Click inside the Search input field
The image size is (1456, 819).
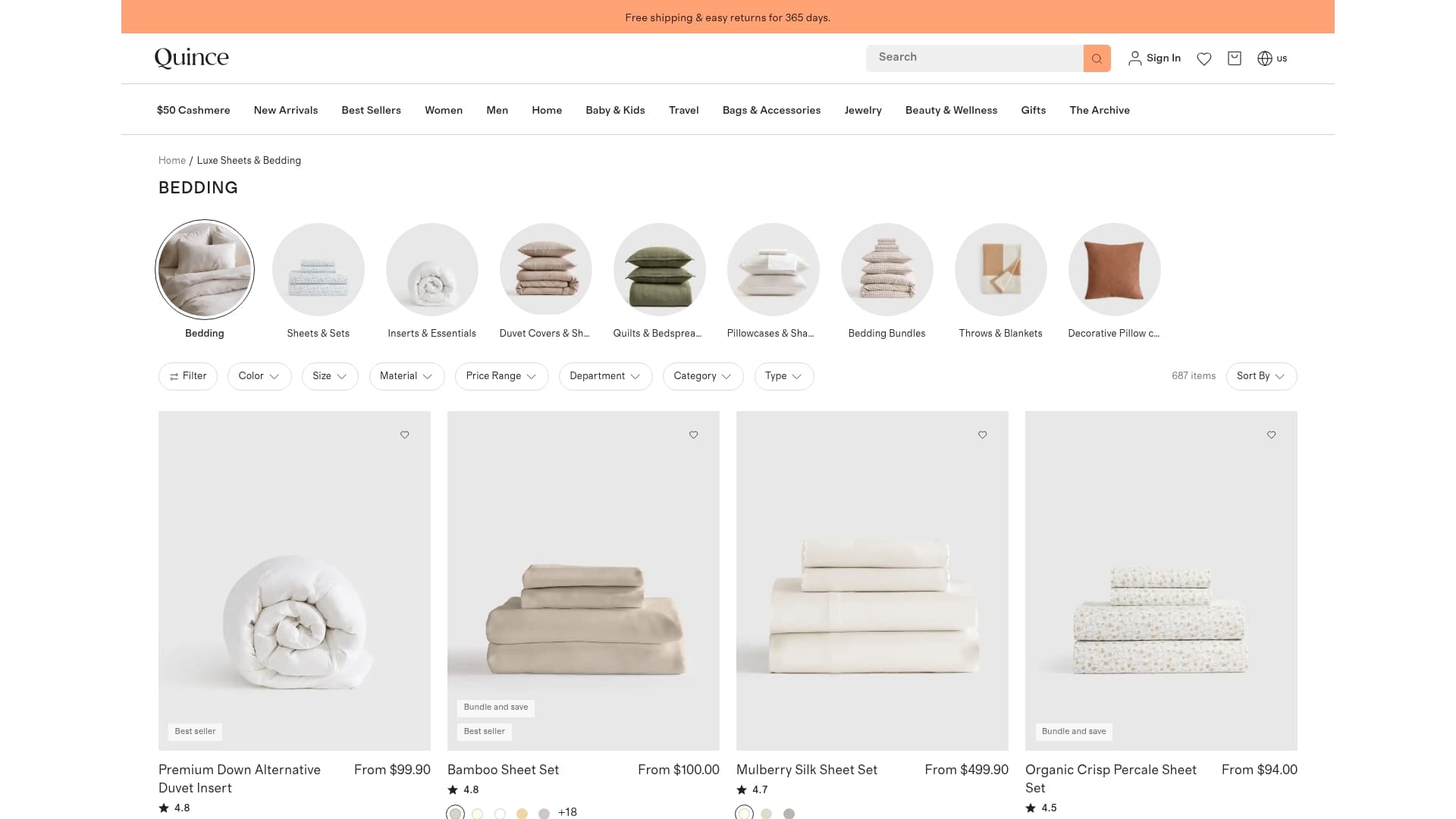974,58
